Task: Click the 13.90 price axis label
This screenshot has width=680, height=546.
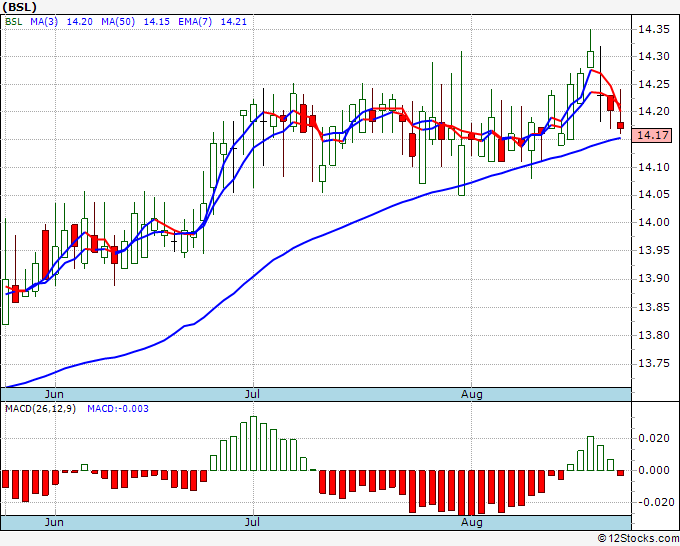Action: click(654, 278)
